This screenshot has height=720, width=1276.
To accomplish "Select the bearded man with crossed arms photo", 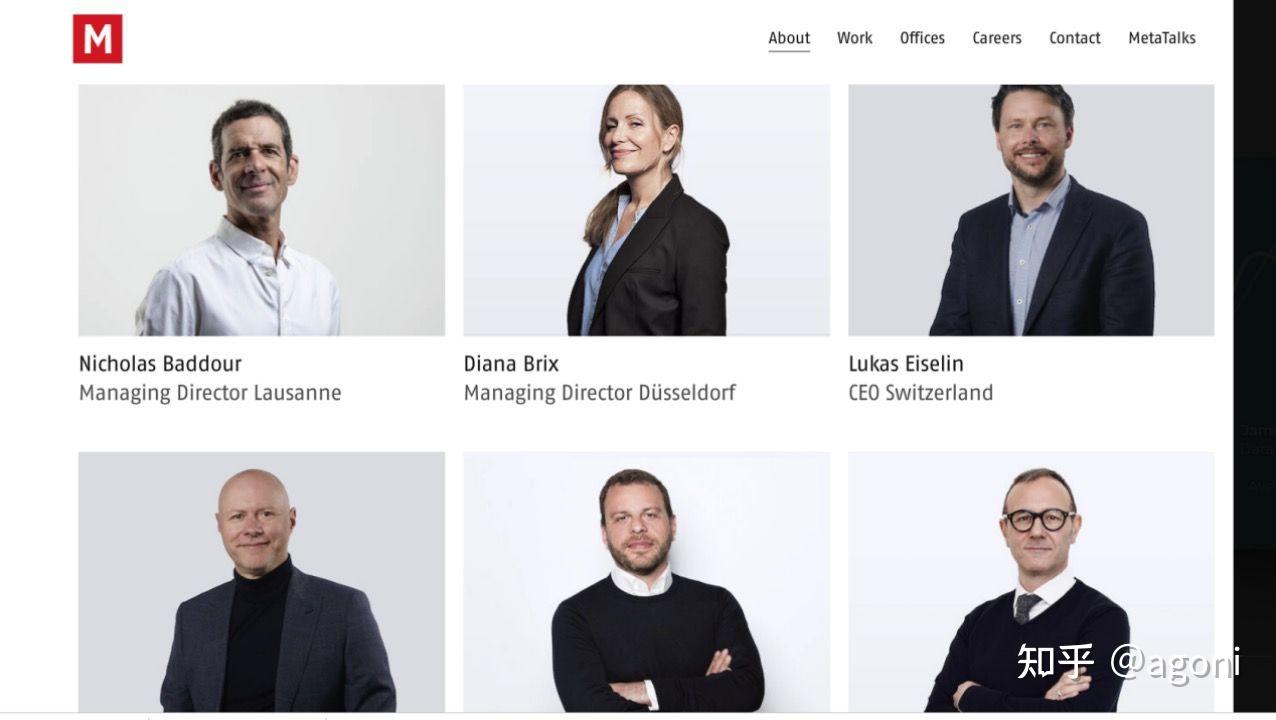I will coord(647,582).
